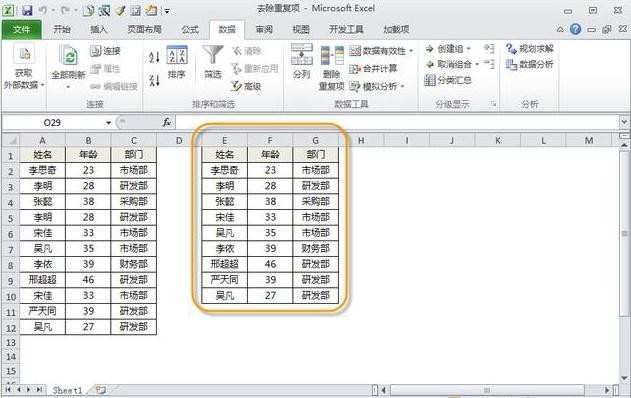Click cell G4 containing 采购部

pyautogui.click(x=316, y=202)
